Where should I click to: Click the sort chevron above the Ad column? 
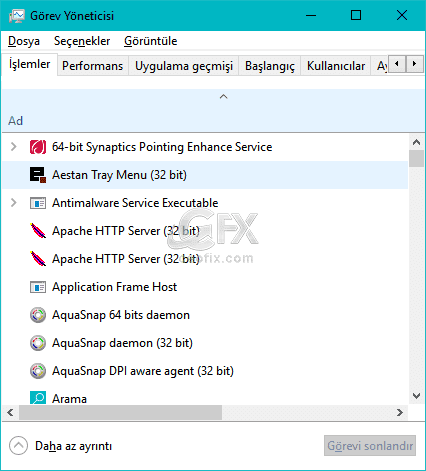(x=223, y=97)
